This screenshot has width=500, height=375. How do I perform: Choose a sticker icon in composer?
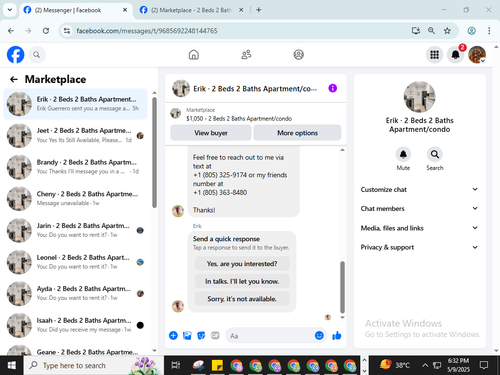[x=201, y=336]
